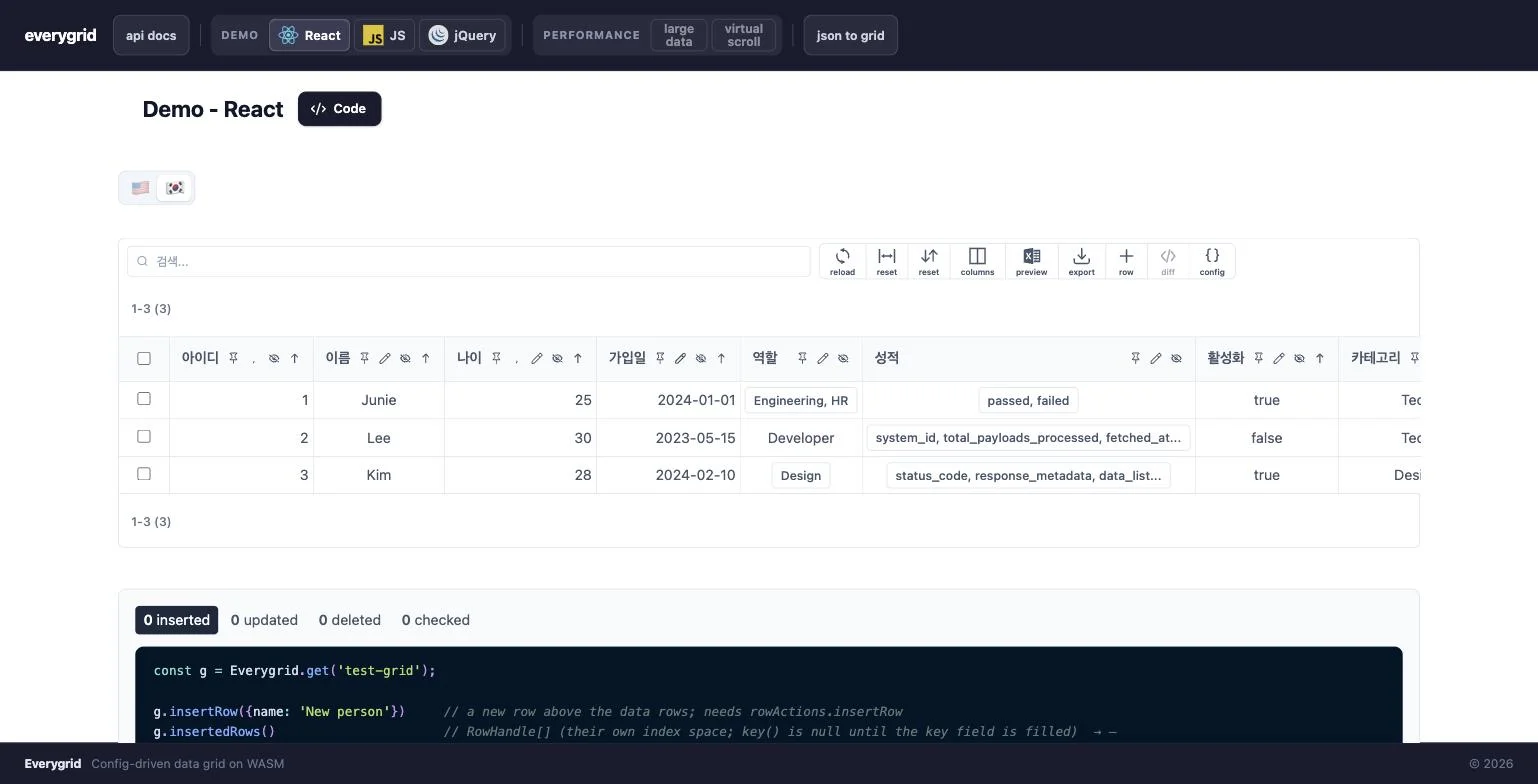This screenshot has height=784, width=1538.
Task: Switch language to the US flag
Action: point(140,188)
